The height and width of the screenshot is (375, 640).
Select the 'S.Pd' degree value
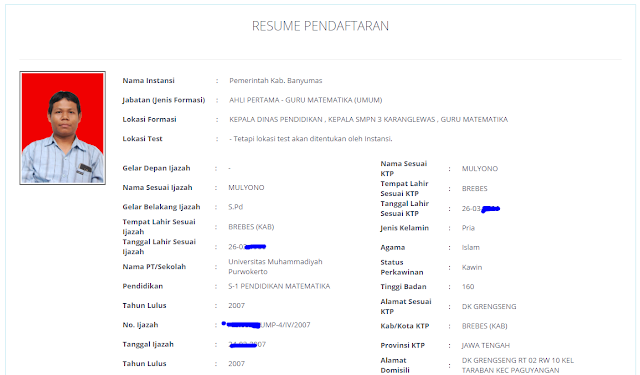click(x=236, y=207)
